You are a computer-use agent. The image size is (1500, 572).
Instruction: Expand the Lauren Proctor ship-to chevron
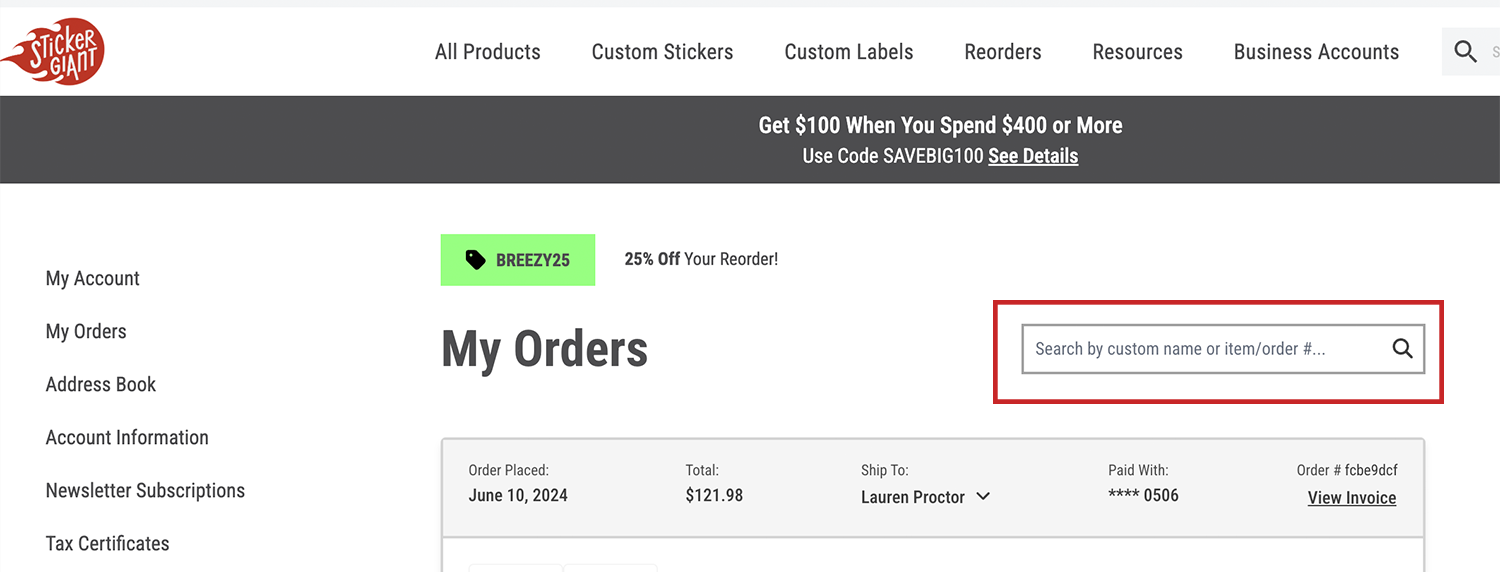(x=983, y=496)
